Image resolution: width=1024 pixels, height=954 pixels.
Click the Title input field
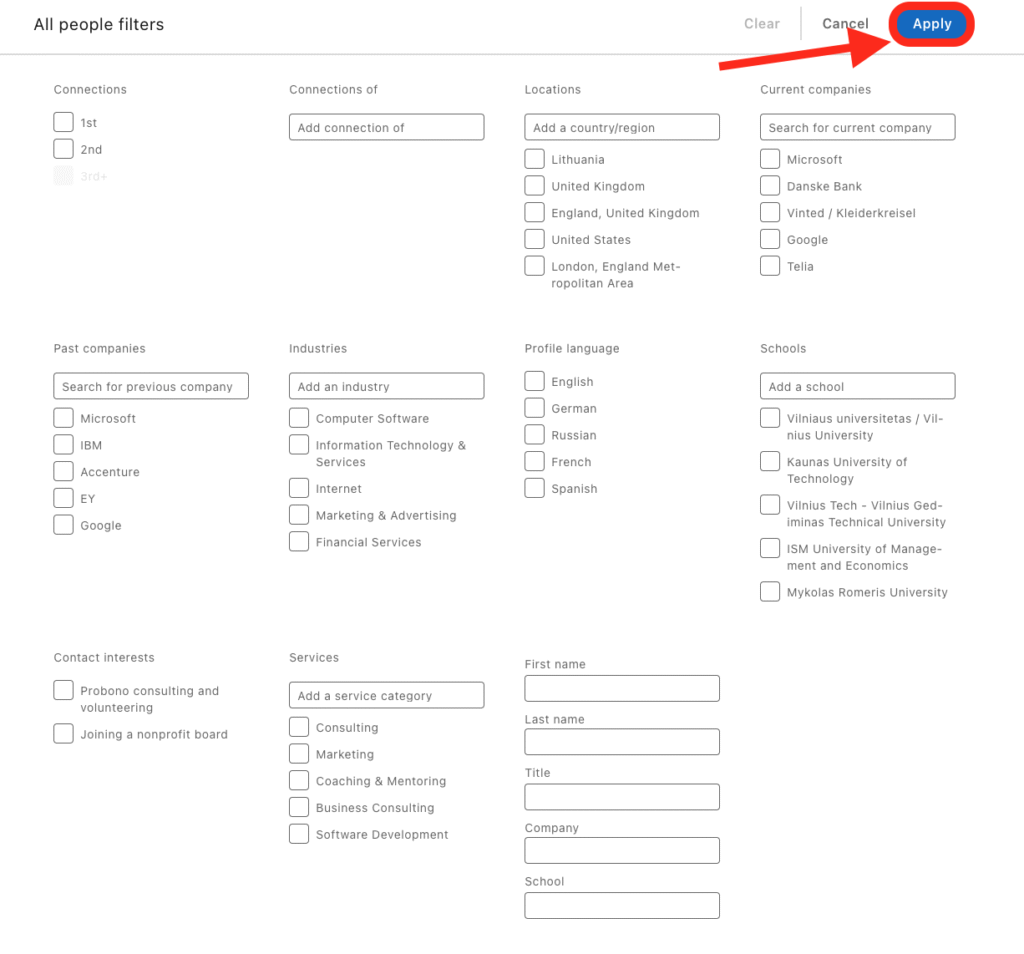[622, 797]
